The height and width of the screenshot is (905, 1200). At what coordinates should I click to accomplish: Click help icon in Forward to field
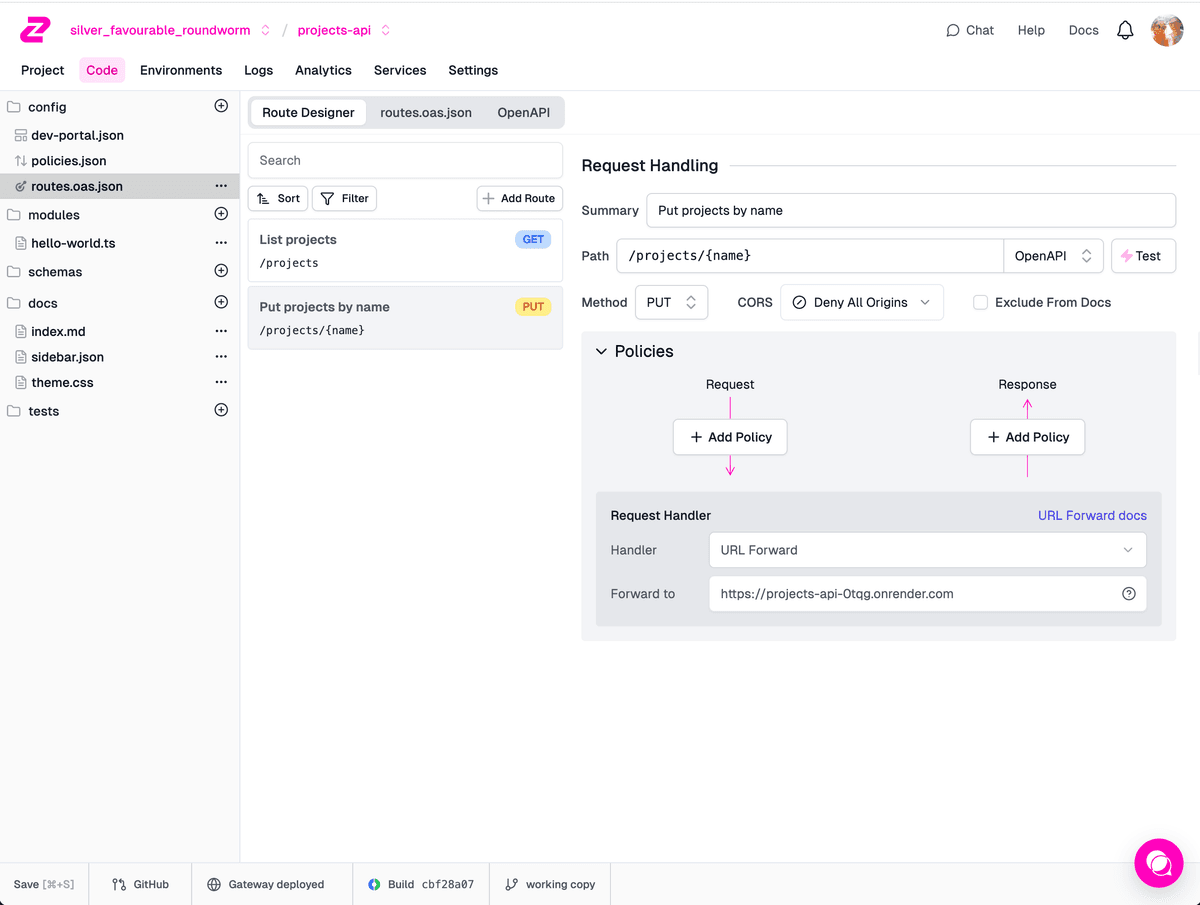1128,594
